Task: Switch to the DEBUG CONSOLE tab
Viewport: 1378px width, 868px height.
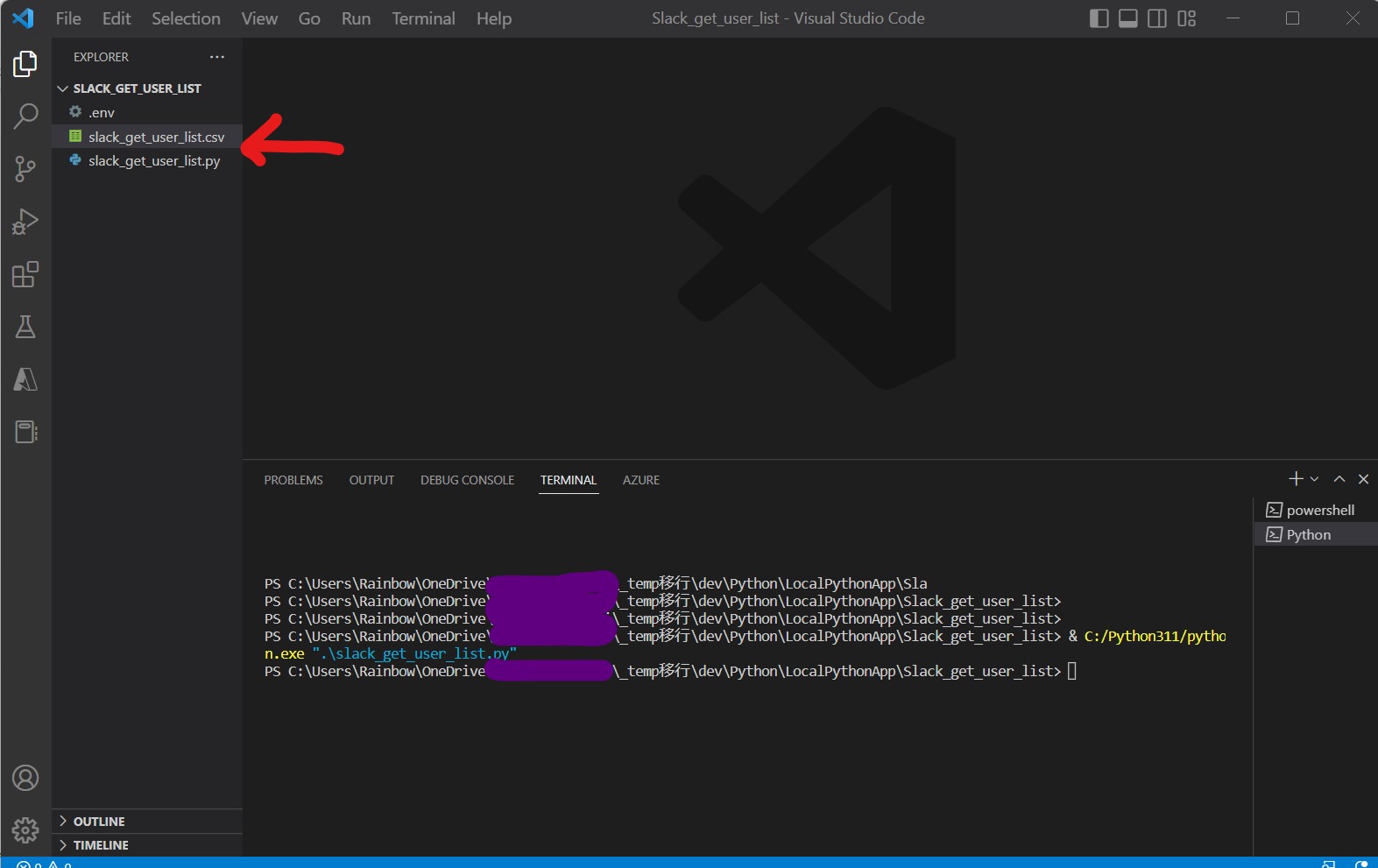Action: pyautogui.click(x=467, y=480)
